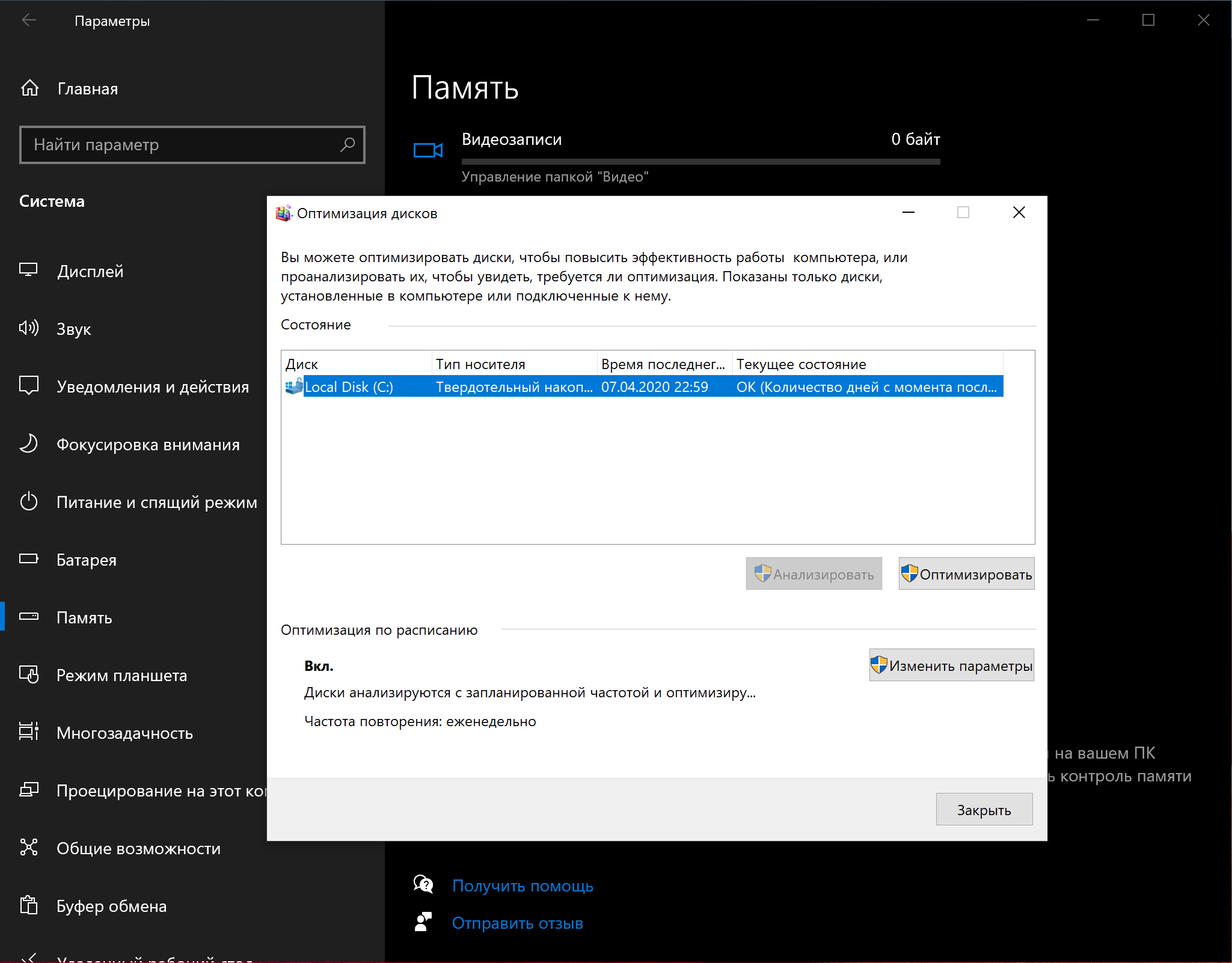This screenshot has width=1232, height=963.
Task: Click into the Найти параметр search field
Action: 180,145
